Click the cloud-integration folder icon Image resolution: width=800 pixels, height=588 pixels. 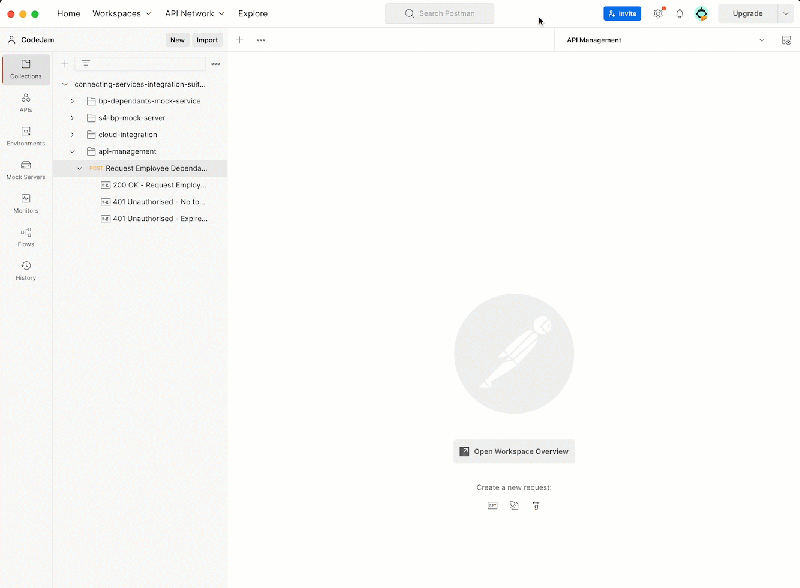(x=91, y=135)
